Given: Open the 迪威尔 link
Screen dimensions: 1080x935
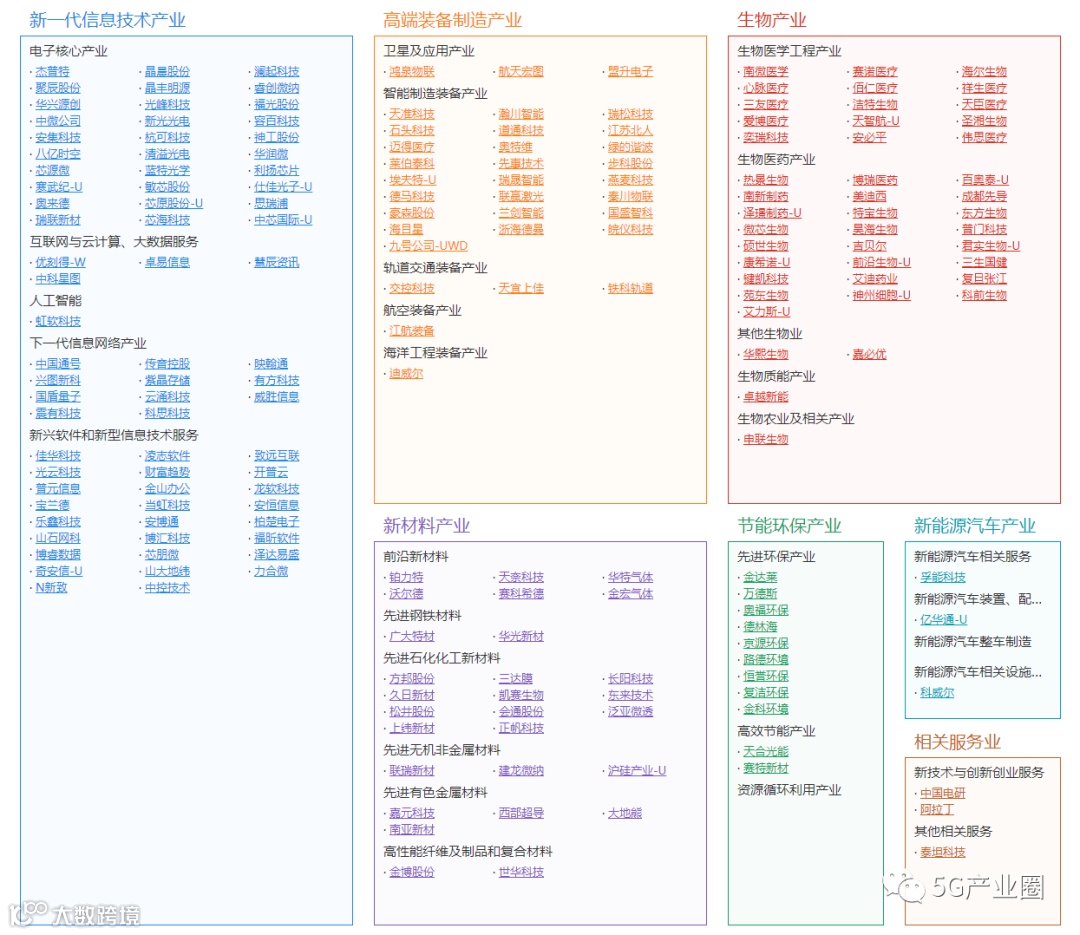Looking at the screenshot, I should (406, 374).
